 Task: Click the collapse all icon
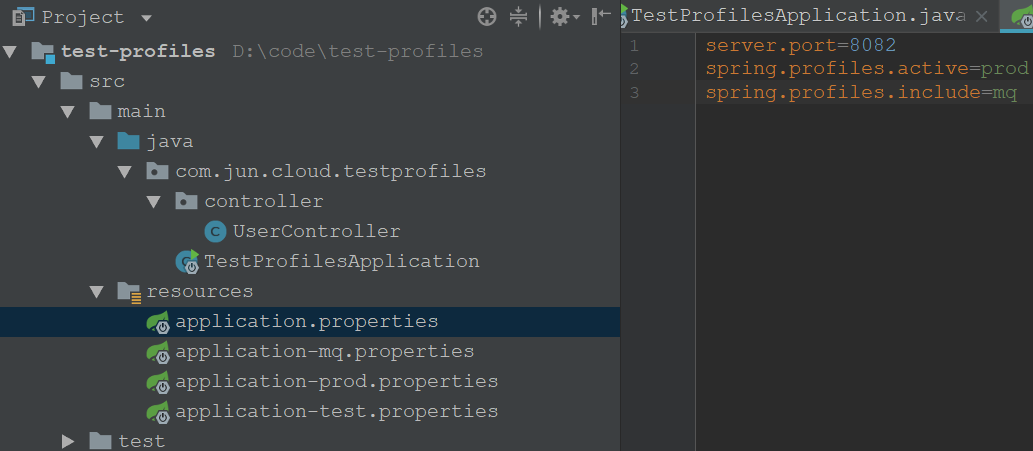(x=519, y=16)
